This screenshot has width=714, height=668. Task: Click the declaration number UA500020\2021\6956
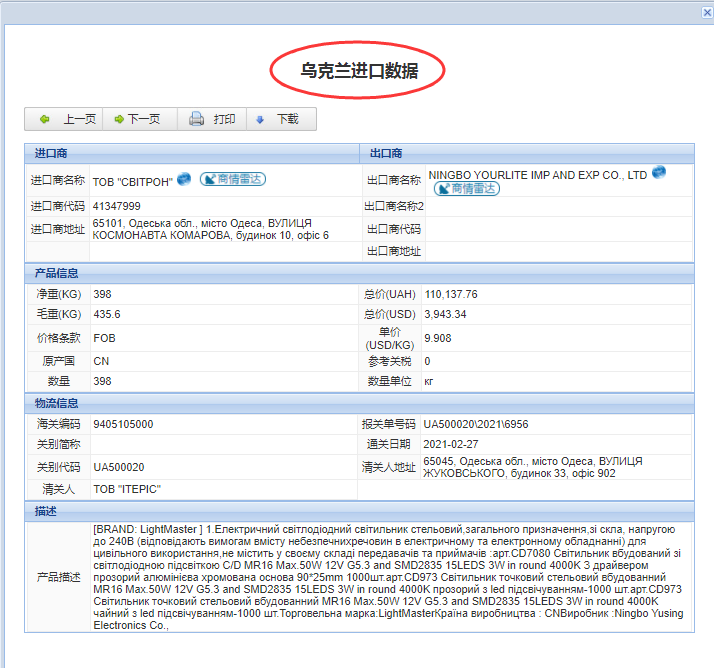click(475, 424)
